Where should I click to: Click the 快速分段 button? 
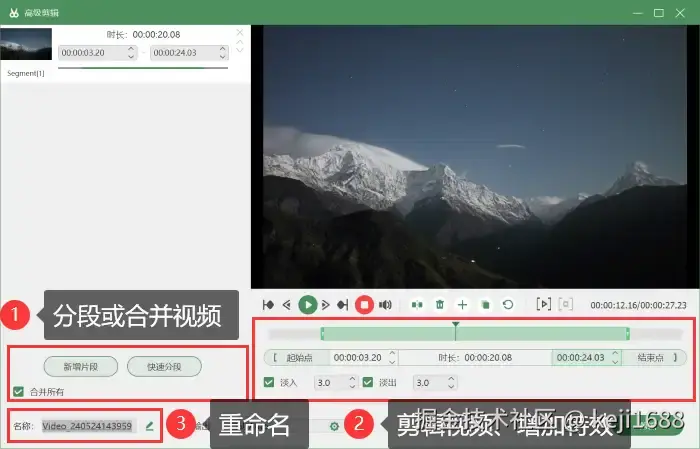click(x=164, y=367)
